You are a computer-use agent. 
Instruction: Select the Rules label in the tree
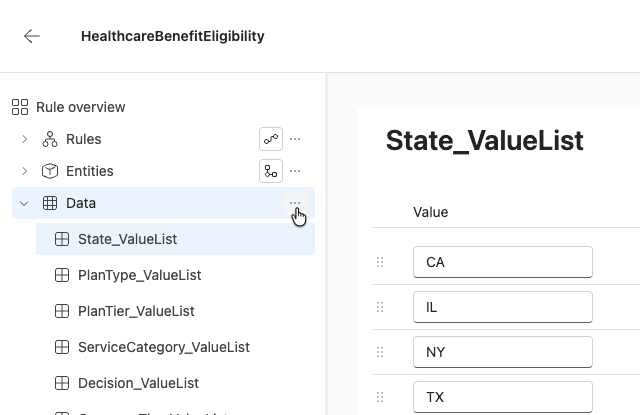point(84,139)
